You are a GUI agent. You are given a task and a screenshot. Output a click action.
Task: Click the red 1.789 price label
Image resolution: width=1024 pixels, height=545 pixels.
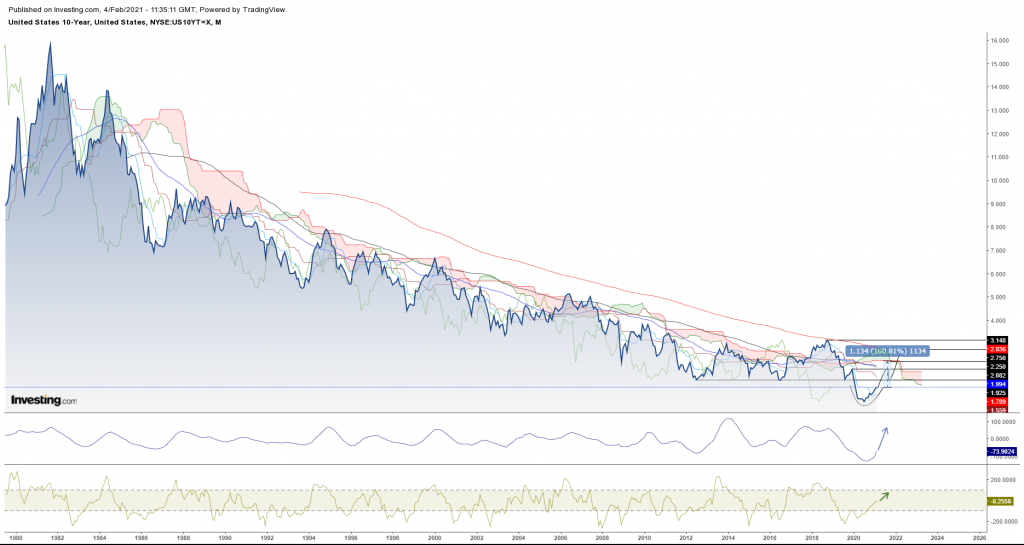click(x=998, y=402)
